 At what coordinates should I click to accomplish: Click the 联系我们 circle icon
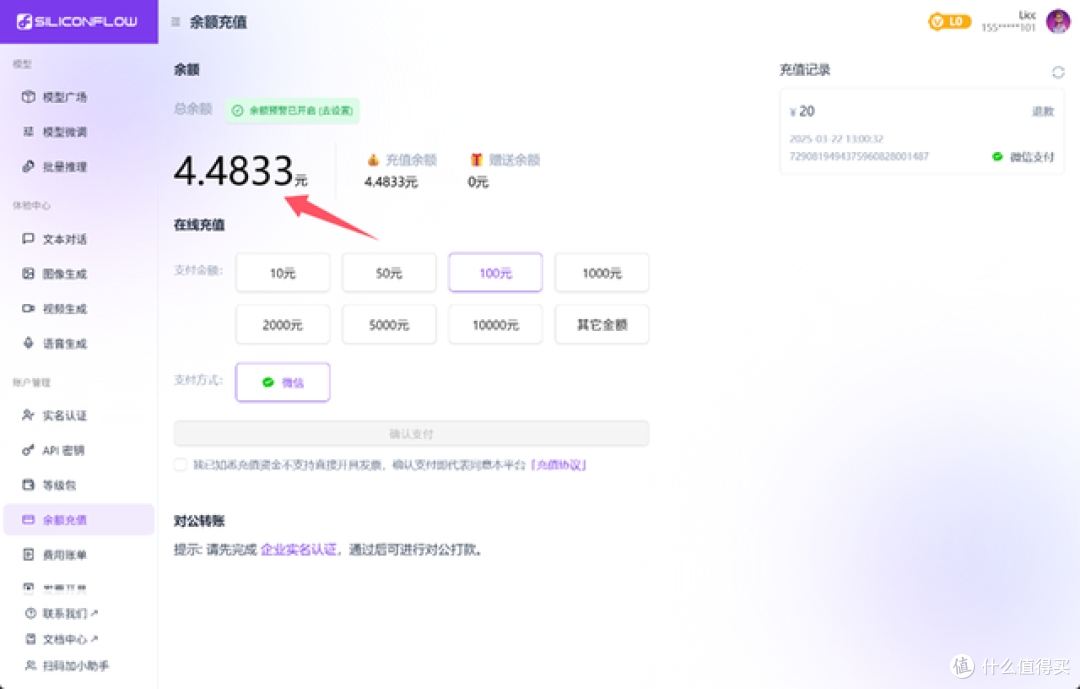[30, 613]
